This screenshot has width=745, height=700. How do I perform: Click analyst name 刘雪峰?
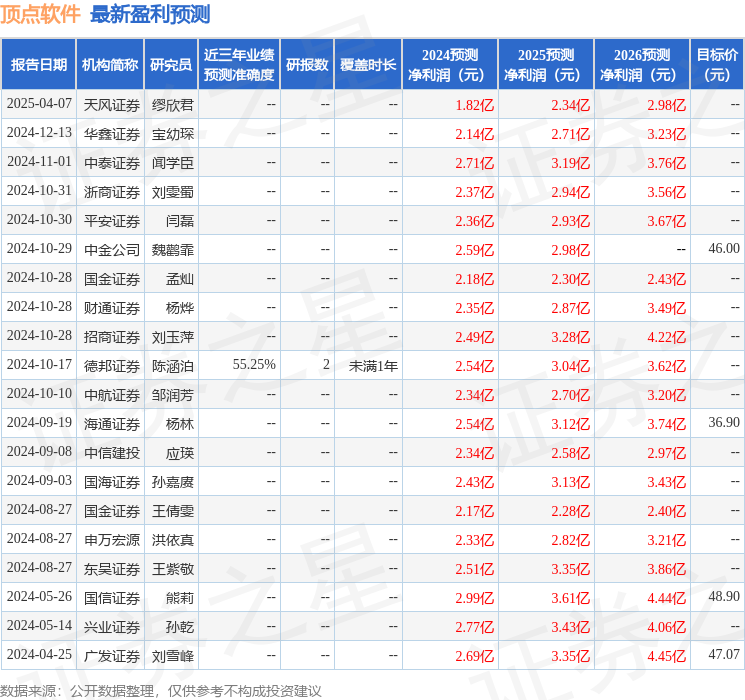172,655
